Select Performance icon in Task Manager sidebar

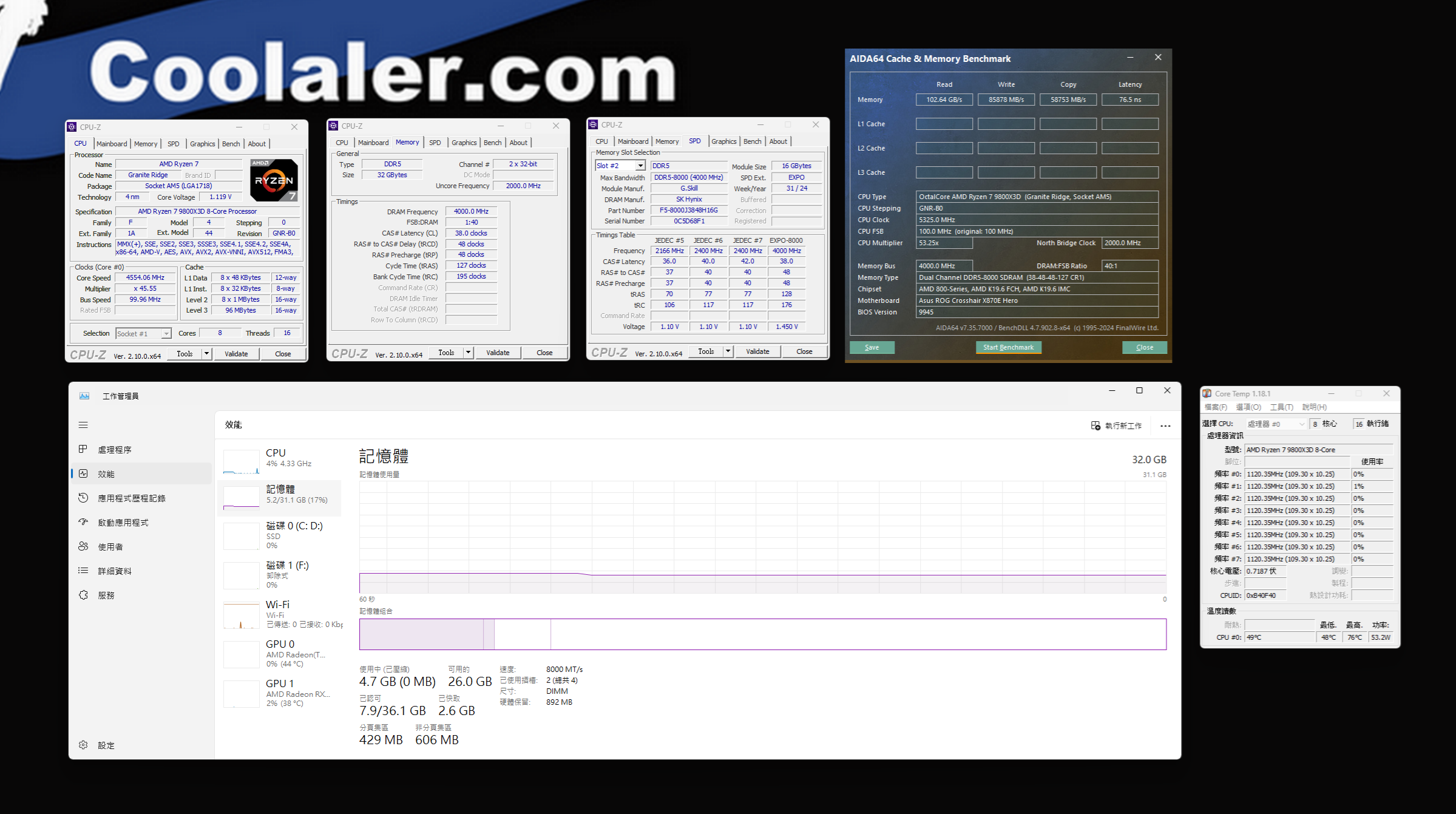[83, 473]
